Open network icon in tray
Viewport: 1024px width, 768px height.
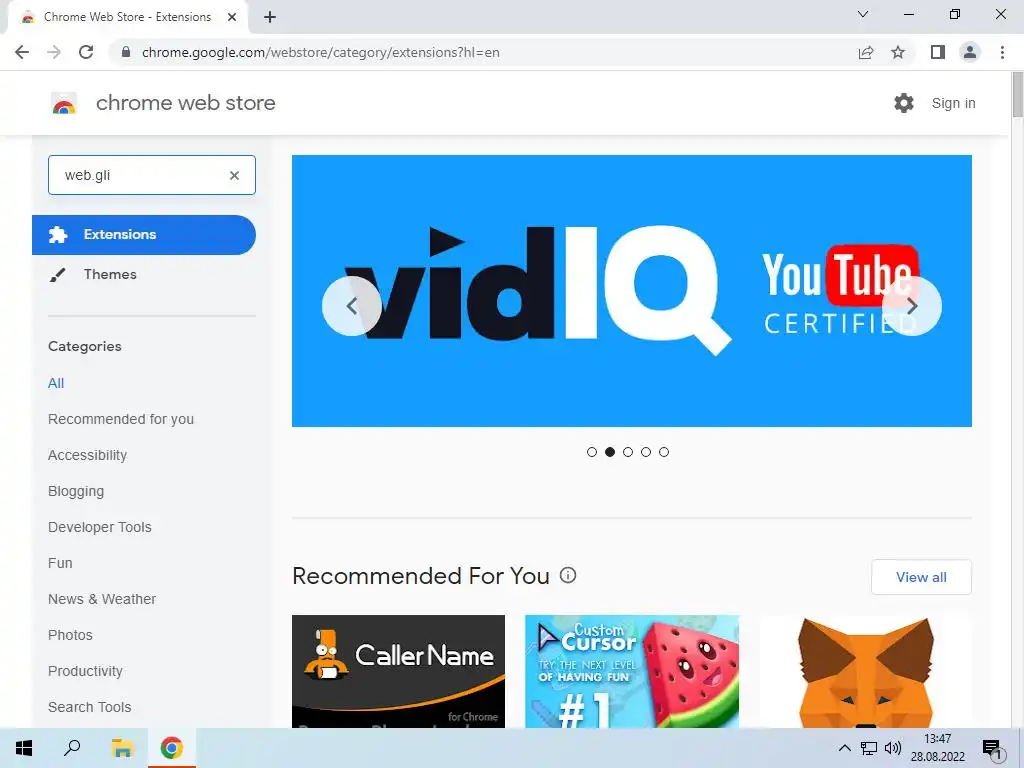pyautogui.click(x=869, y=748)
